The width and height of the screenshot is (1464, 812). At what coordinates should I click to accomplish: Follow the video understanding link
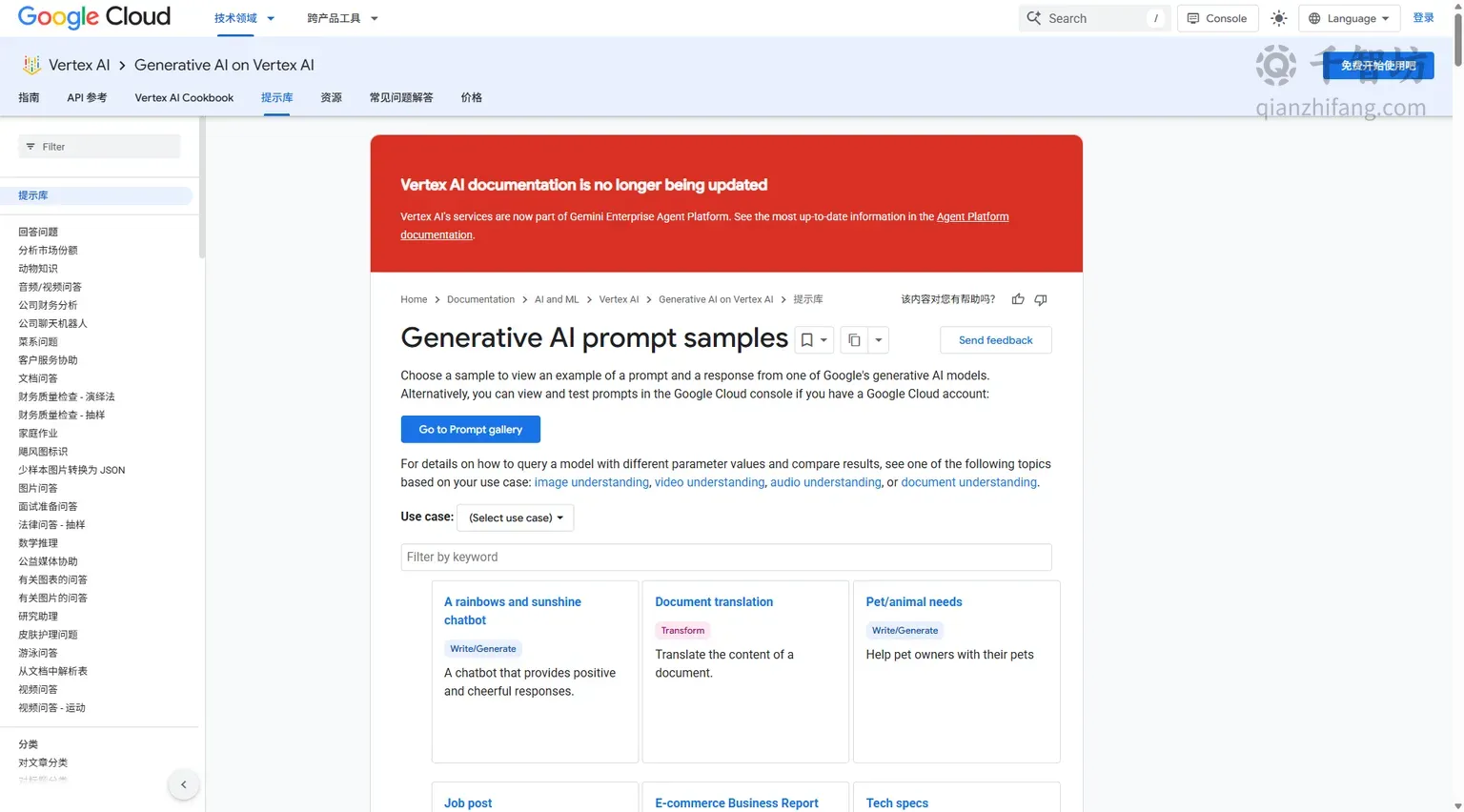[709, 482]
